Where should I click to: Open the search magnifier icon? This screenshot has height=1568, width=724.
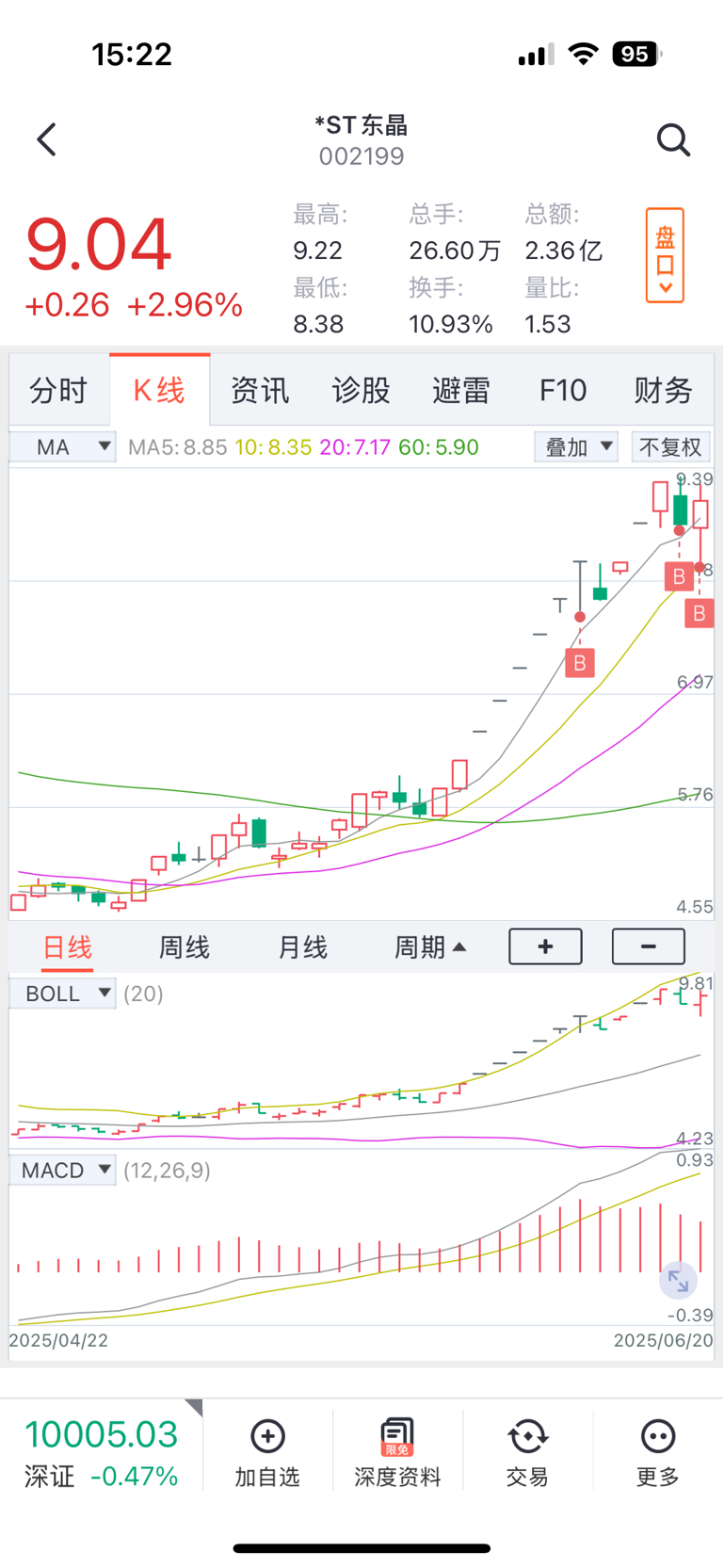pos(673,139)
